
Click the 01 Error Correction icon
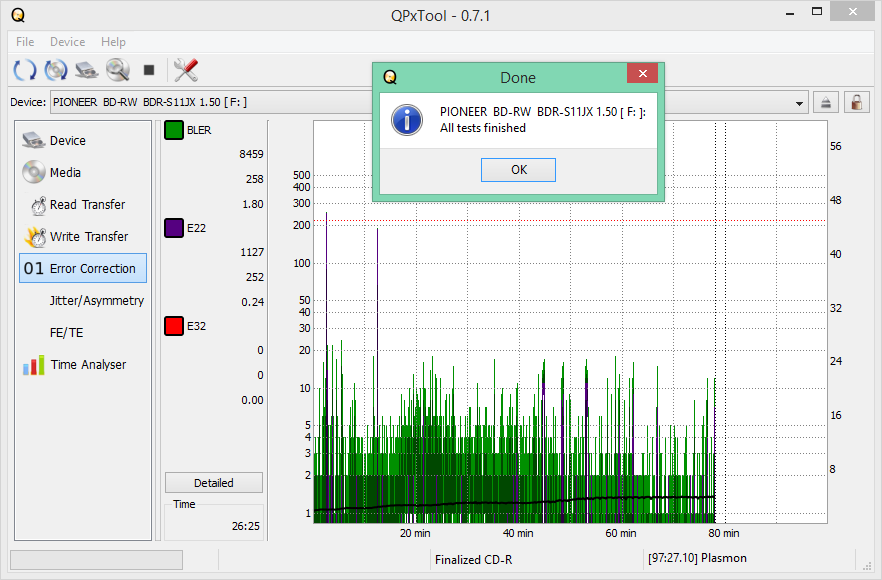coord(33,269)
